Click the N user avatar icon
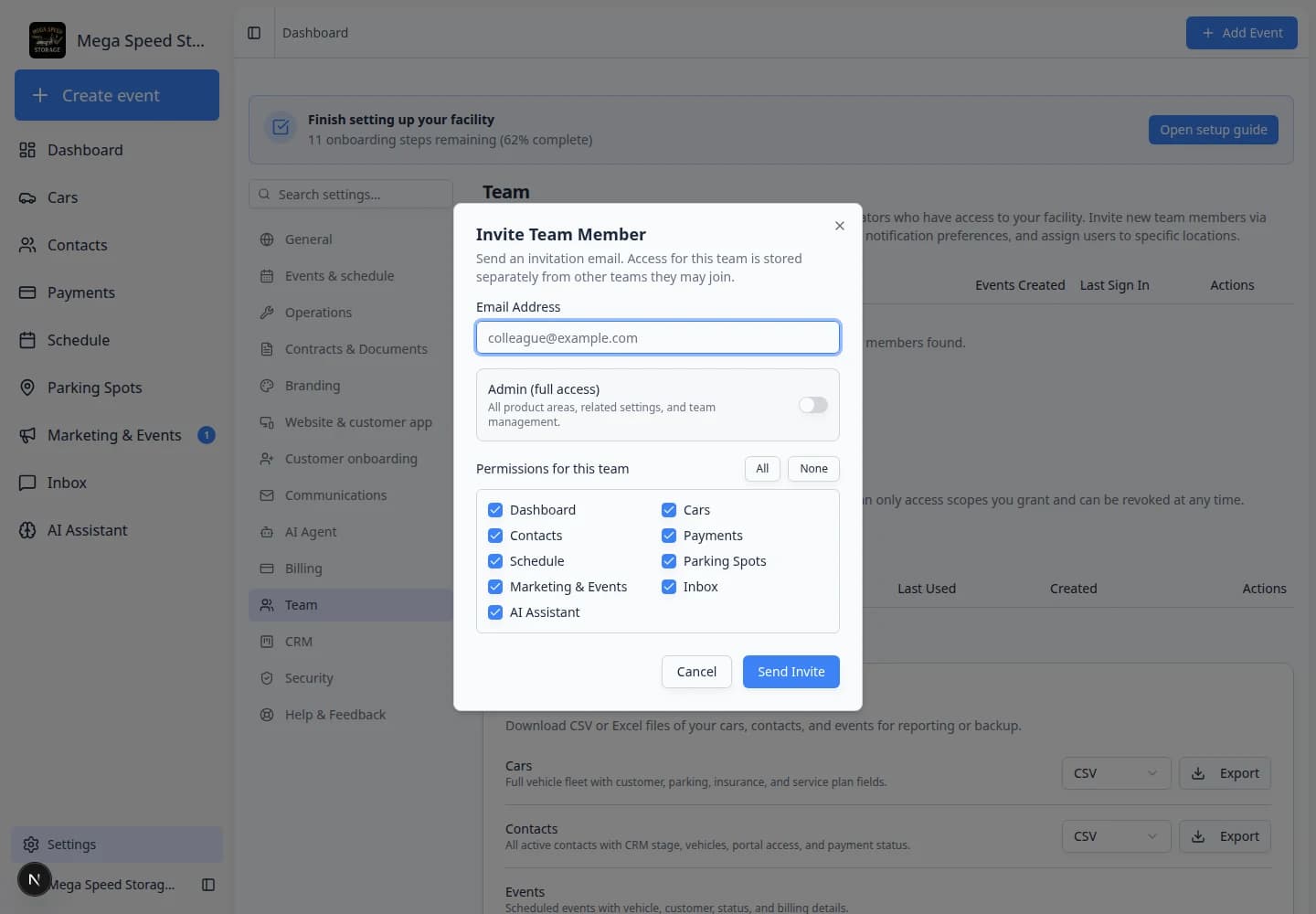This screenshot has width=1316, height=914. [34, 880]
